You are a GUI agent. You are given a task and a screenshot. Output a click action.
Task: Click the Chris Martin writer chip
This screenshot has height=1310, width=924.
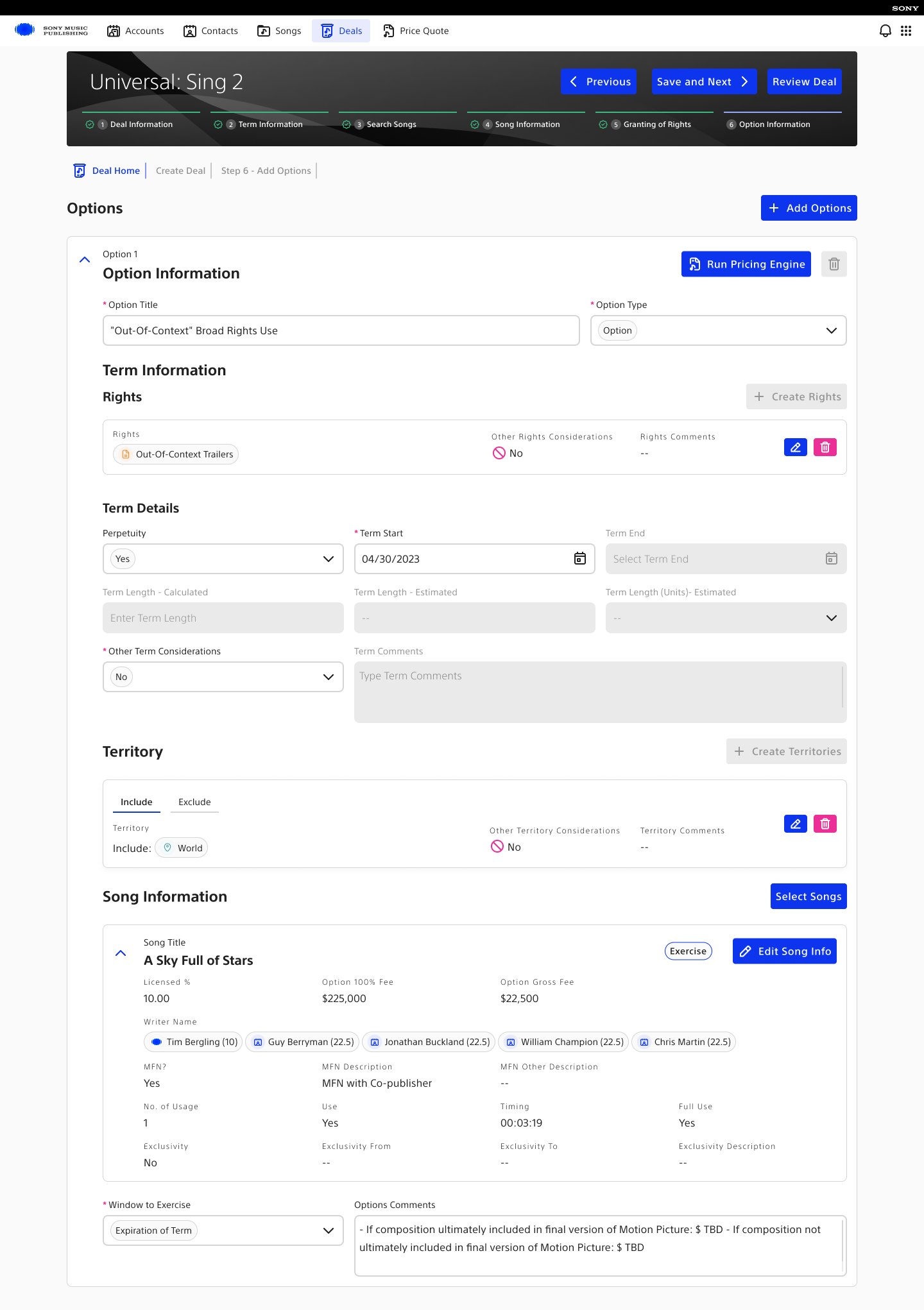683,1042
